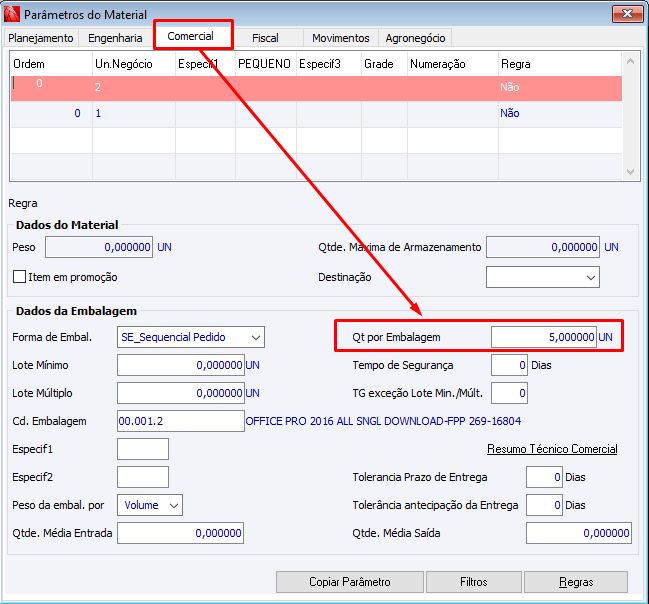Click the Qtde. Média Entrada field

tap(180, 533)
